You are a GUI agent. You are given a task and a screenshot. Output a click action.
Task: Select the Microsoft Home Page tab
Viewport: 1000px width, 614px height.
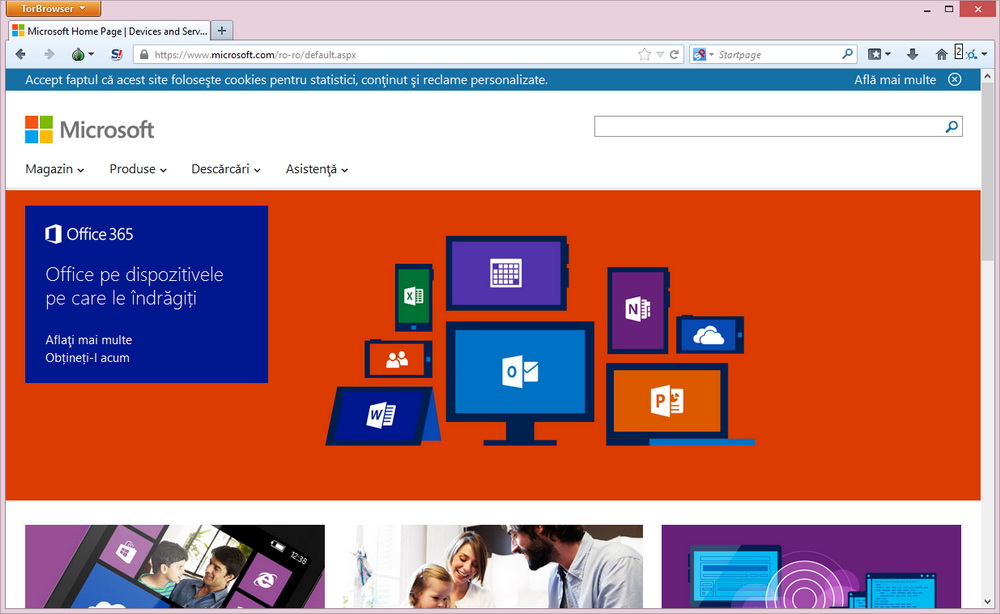pos(110,31)
